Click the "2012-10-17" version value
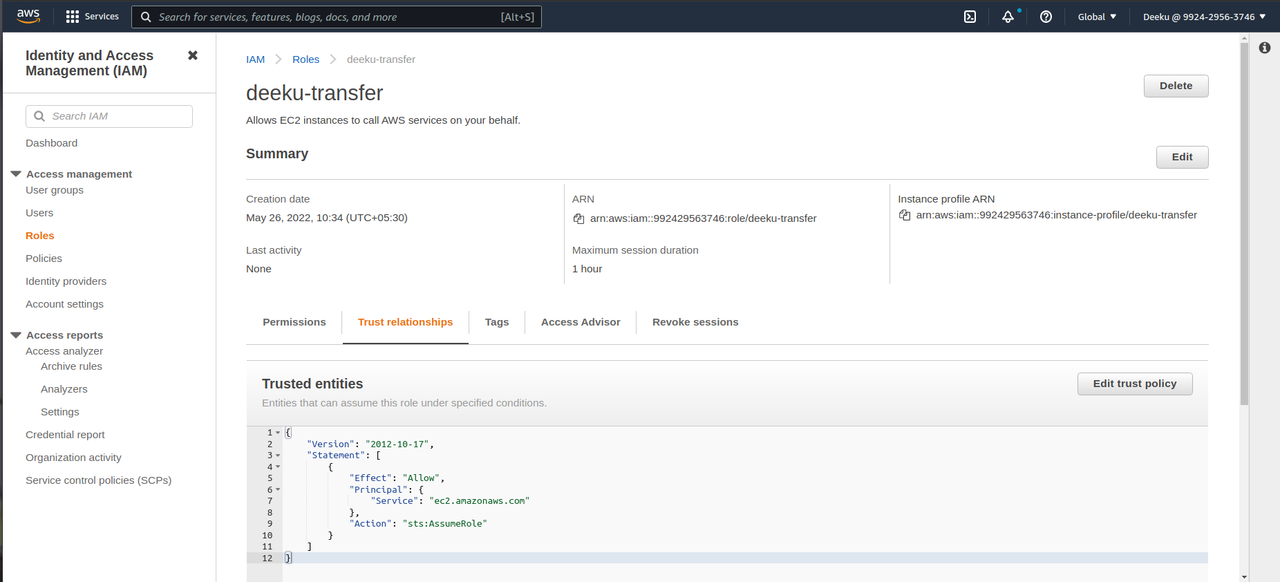The image size is (1280, 582). point(398,444)
